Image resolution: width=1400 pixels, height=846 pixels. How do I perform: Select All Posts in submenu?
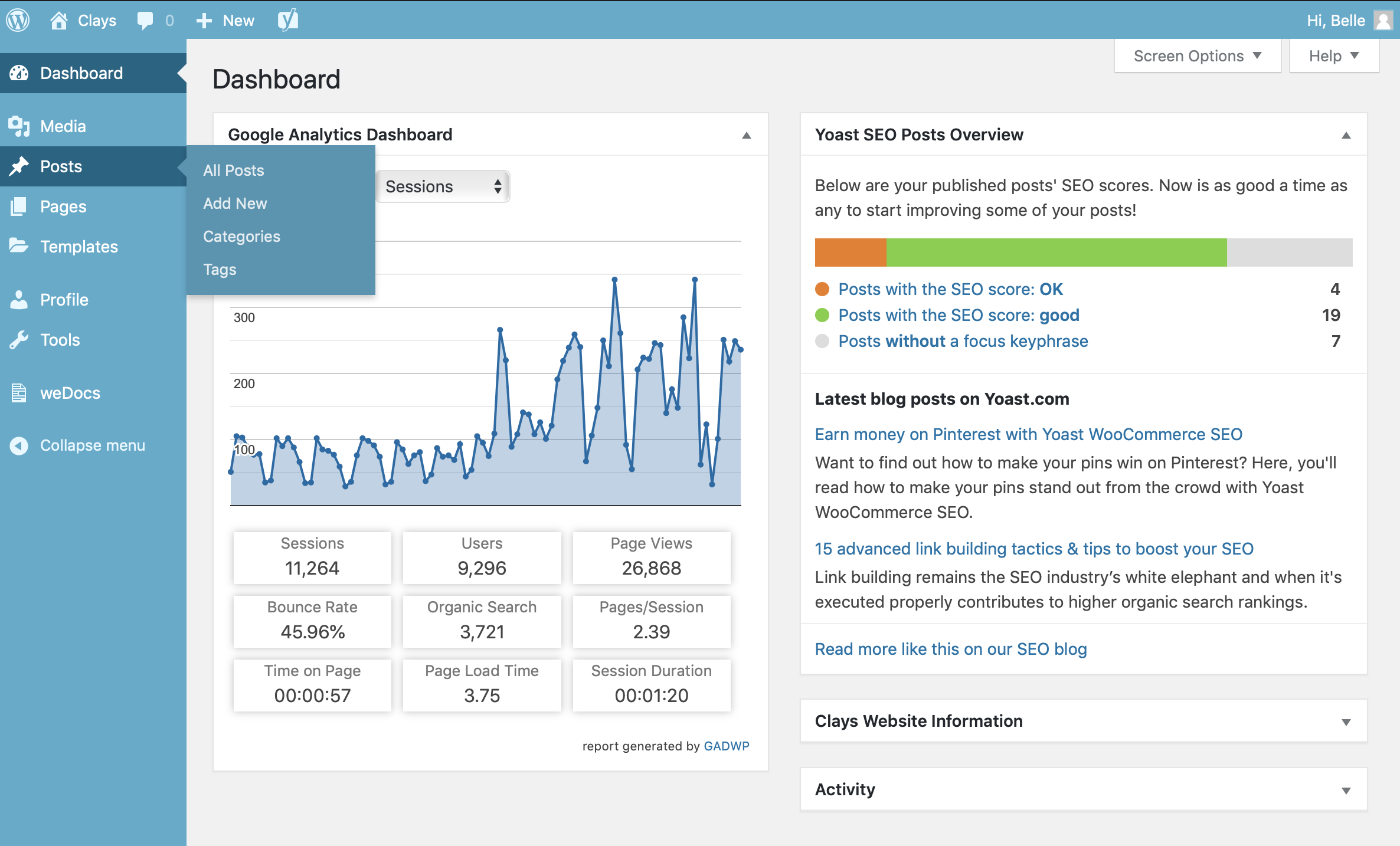(x=234, y=170)
